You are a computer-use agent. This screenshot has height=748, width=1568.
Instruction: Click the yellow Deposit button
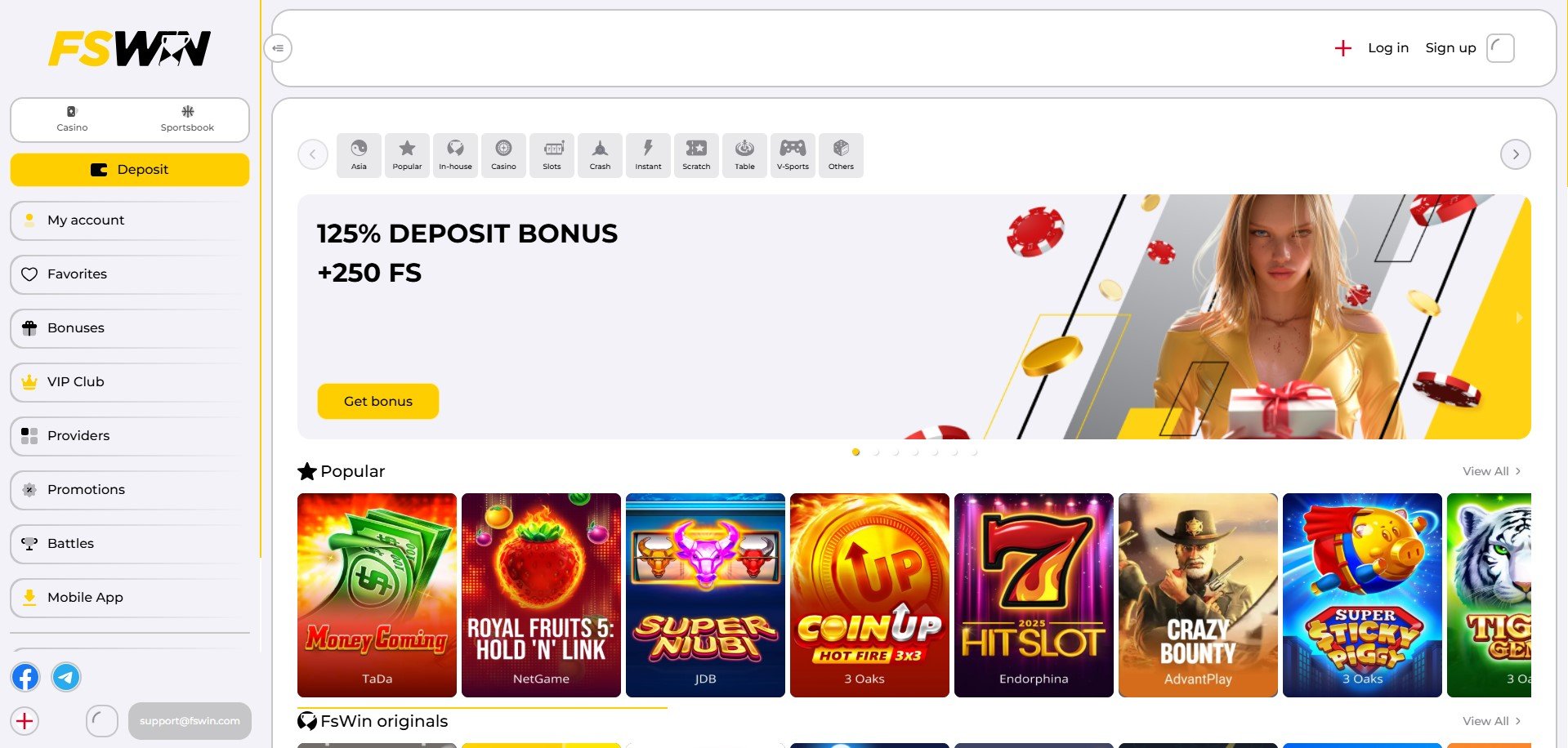point(130,170)
